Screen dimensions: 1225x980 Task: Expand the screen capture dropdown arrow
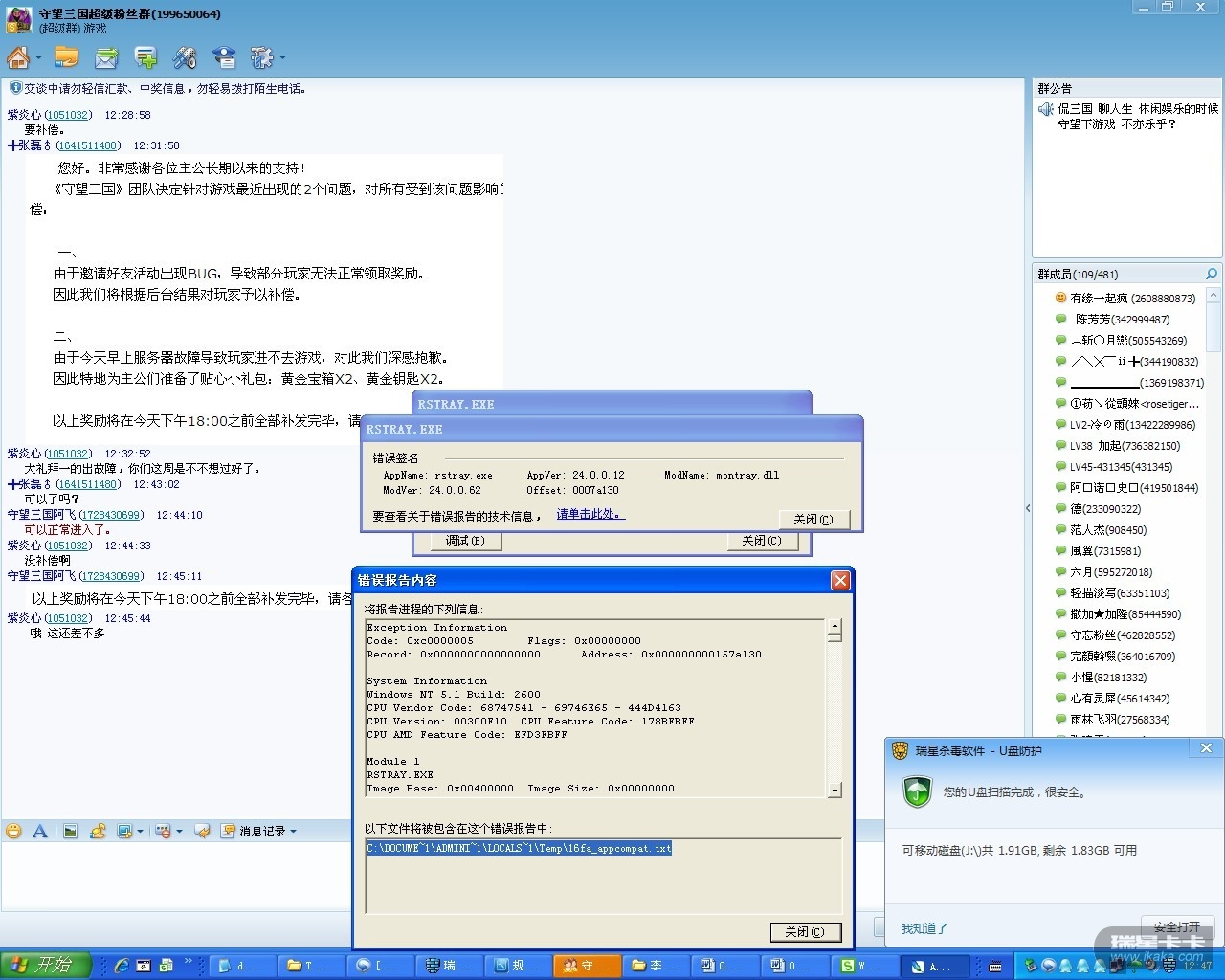140,831
